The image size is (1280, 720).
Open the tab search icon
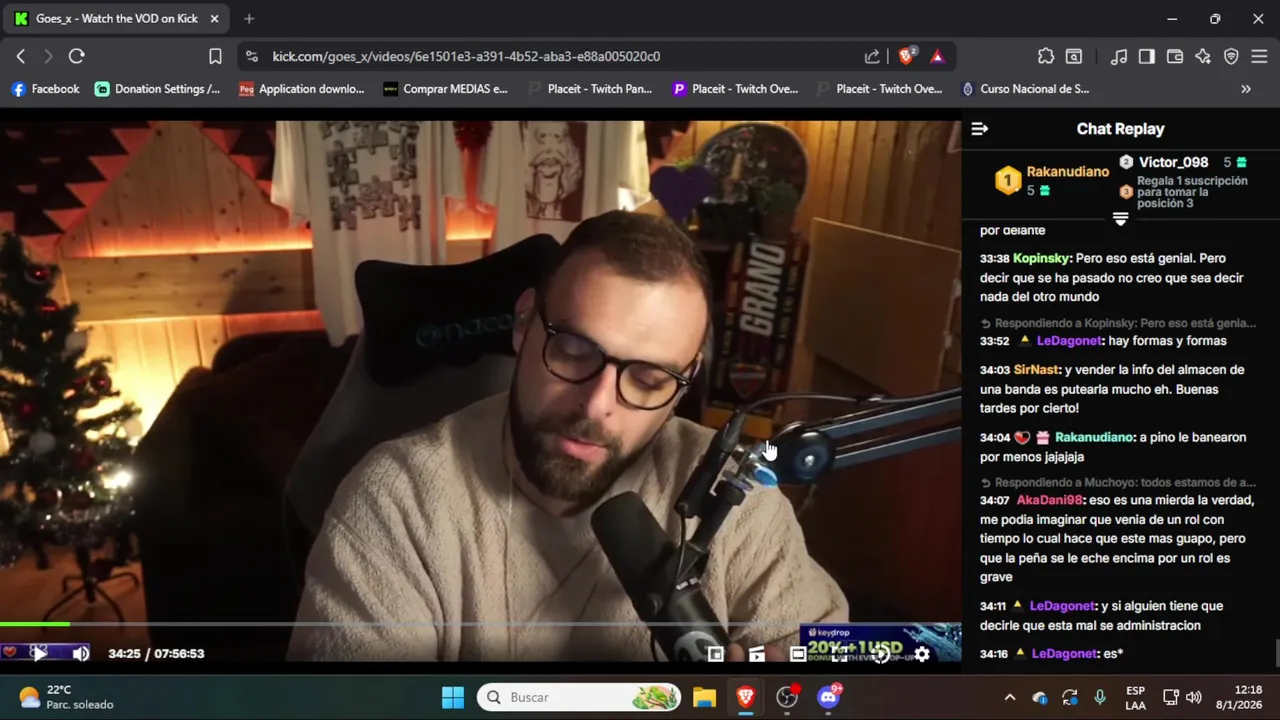(1074, 56)
